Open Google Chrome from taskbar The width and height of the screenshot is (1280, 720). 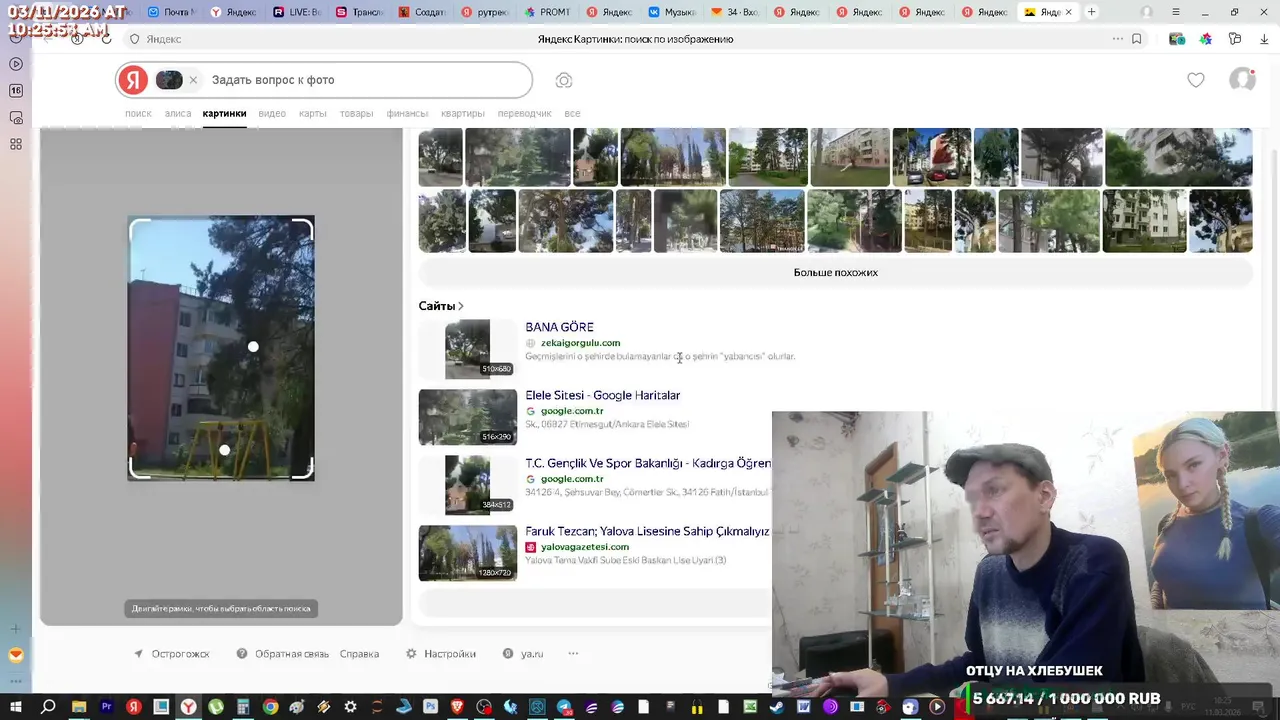[270, 707]
